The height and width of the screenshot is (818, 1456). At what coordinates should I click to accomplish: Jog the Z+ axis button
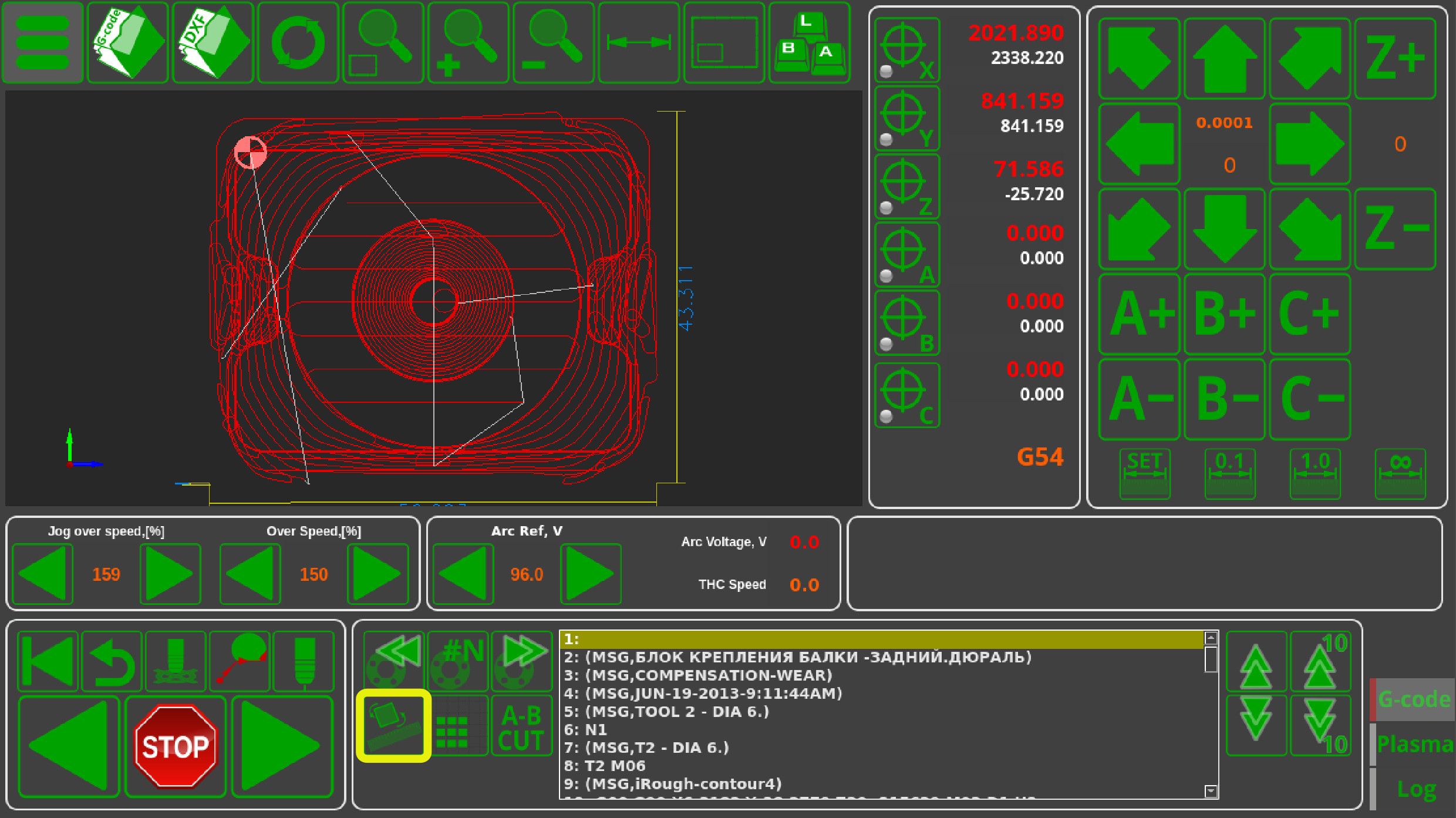click(x=1394, y=58)
